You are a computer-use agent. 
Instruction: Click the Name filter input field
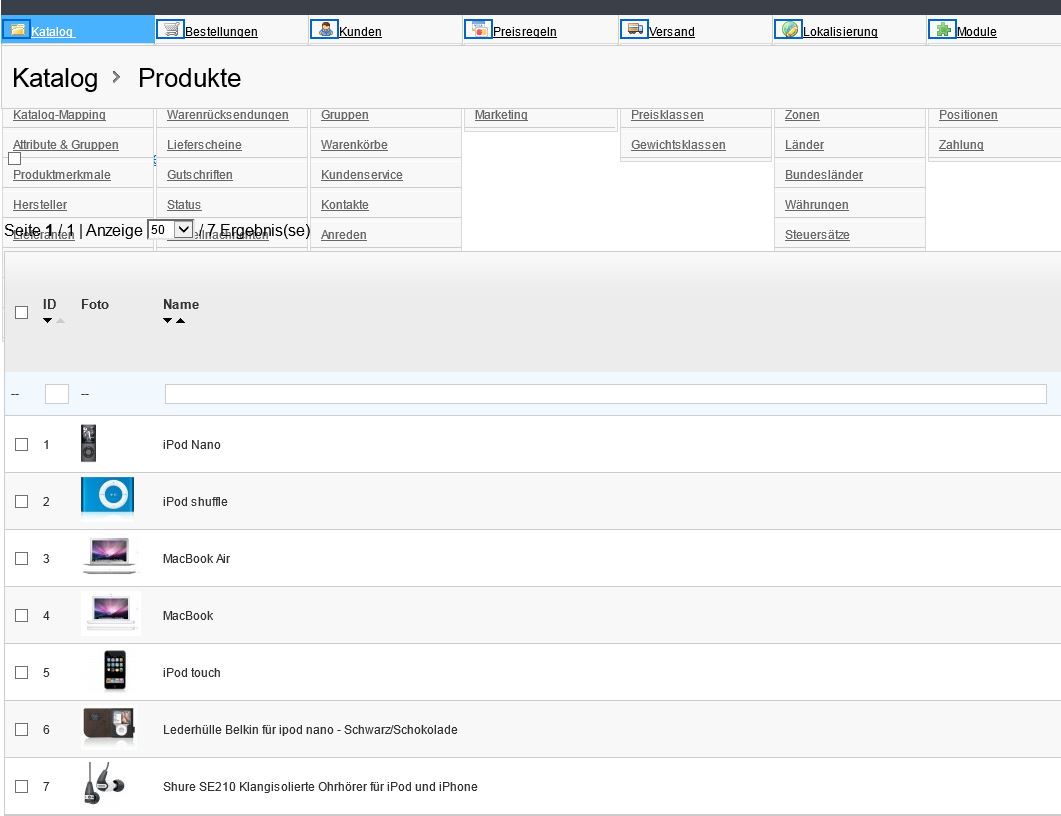click(606, 394)
